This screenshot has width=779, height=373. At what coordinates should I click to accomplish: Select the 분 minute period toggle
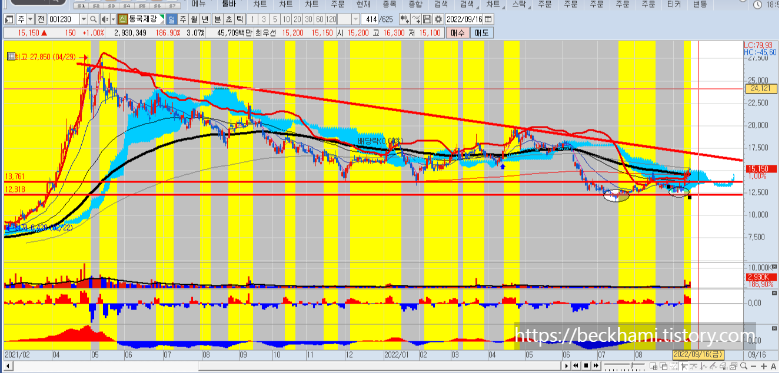217,19
